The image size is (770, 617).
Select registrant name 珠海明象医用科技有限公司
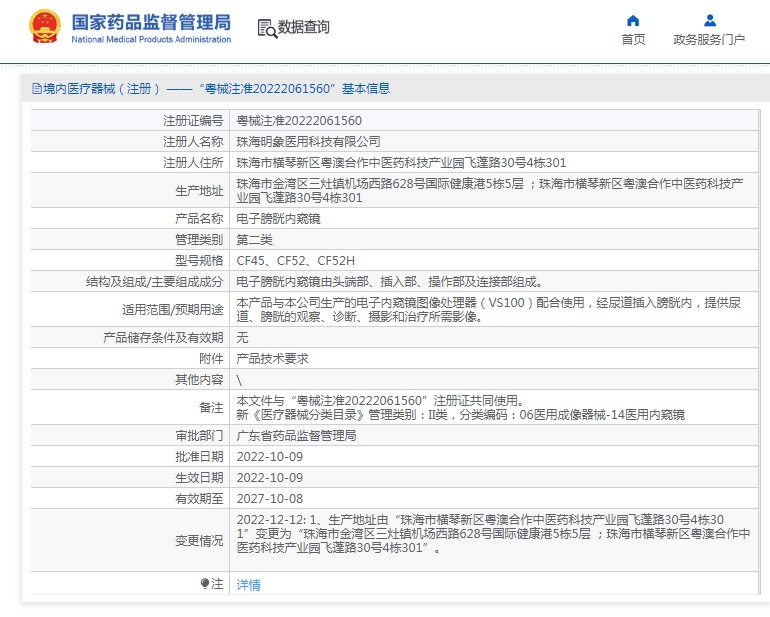click(308, 141)
